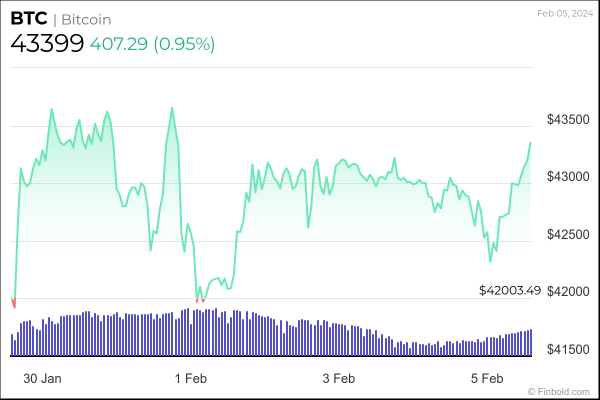The height and width of the screenshot is (400, 600).
Task: Click the 407.29 (0.95%) price change
Action: [x=152, y=44]
